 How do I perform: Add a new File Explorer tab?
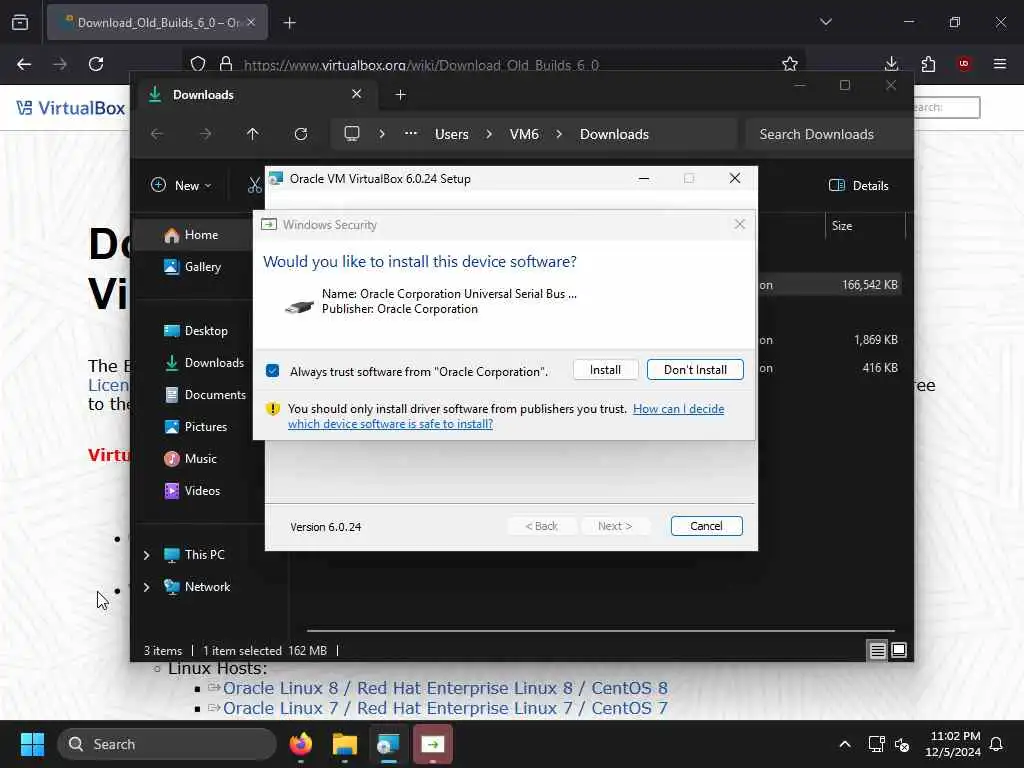(400, 95)
